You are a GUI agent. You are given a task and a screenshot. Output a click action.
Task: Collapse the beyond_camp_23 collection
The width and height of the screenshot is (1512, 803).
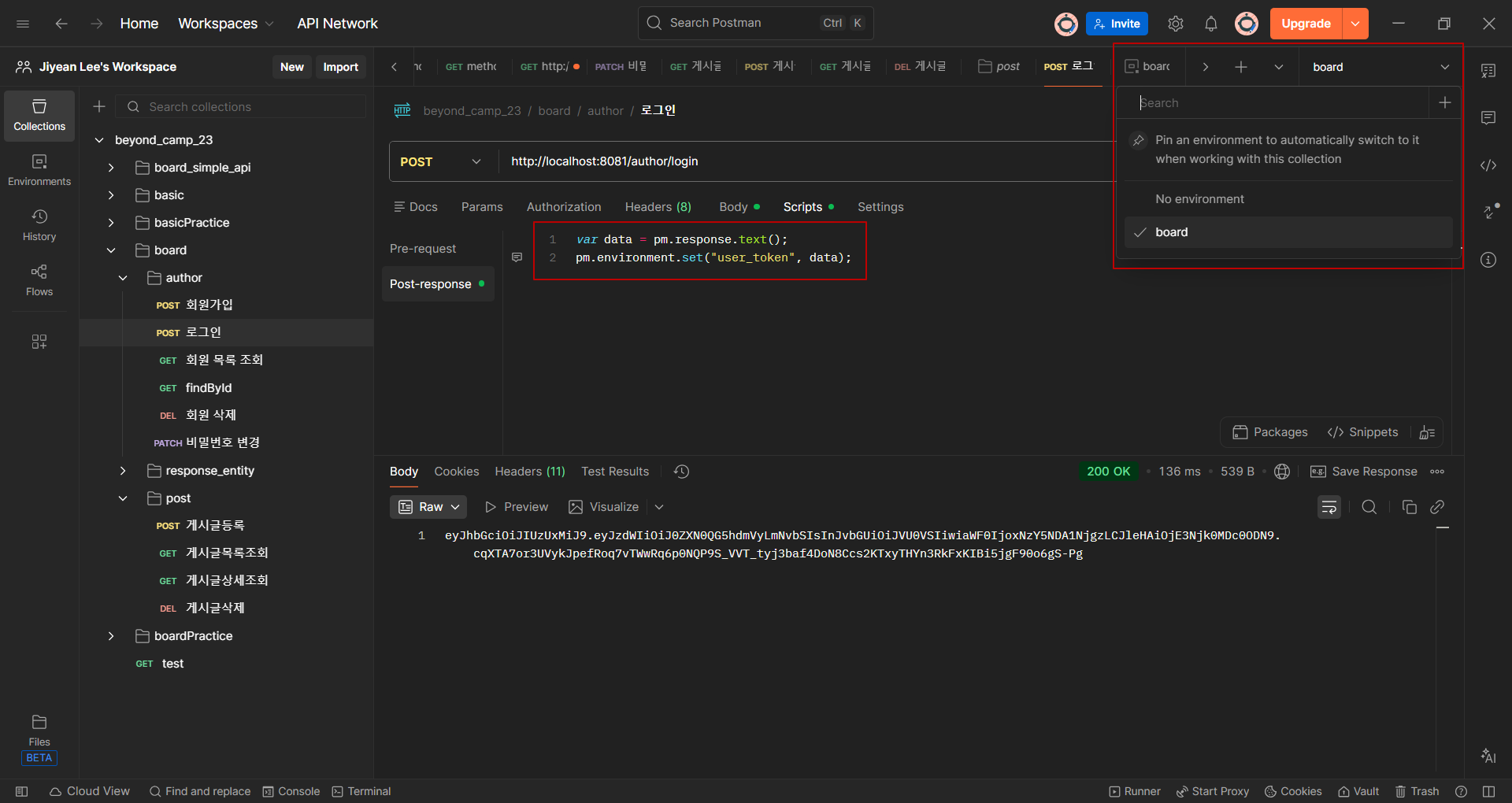tap(99, 140)
